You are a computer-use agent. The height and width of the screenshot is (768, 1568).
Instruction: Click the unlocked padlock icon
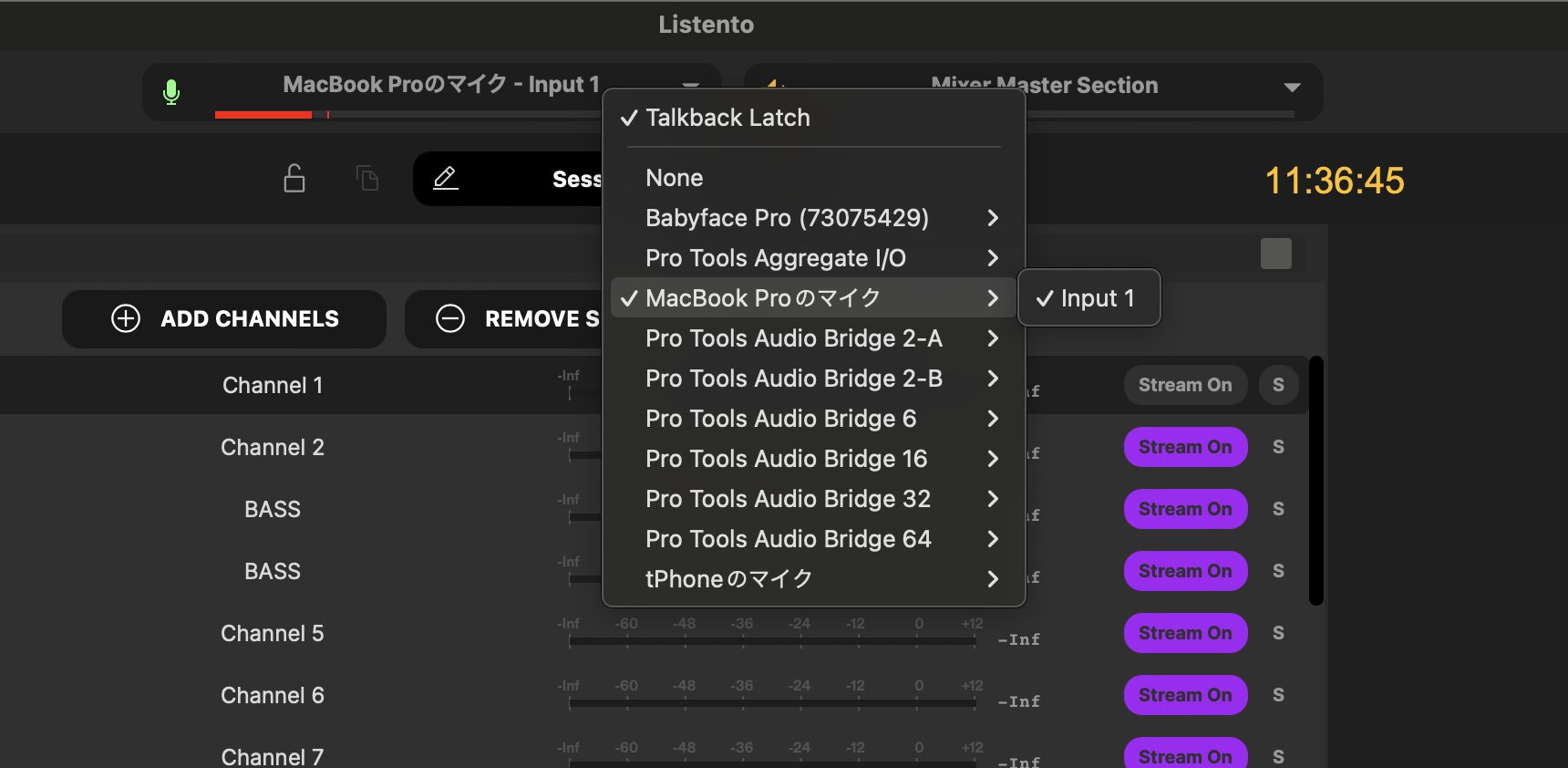(294, 178)
